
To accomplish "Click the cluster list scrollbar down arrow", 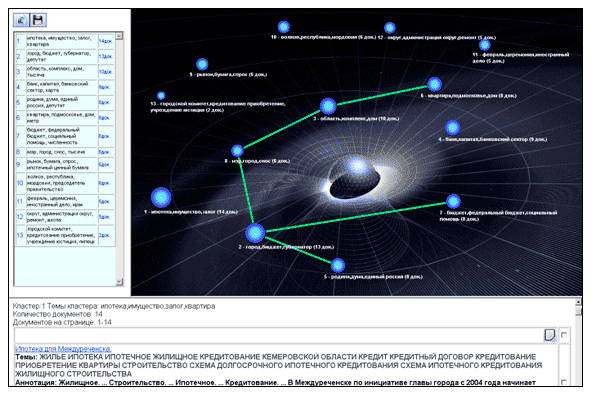I will [119, 282].
